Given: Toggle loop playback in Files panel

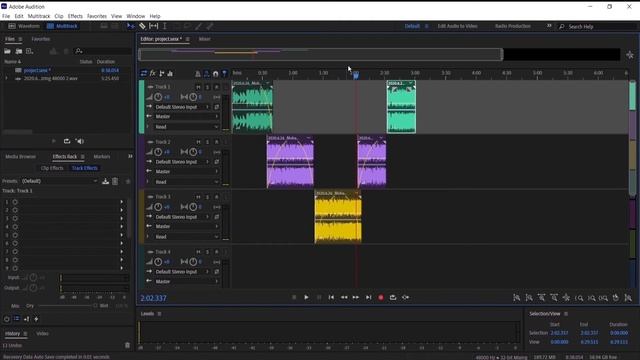Looking at the screenshot, I should (67, 141).
